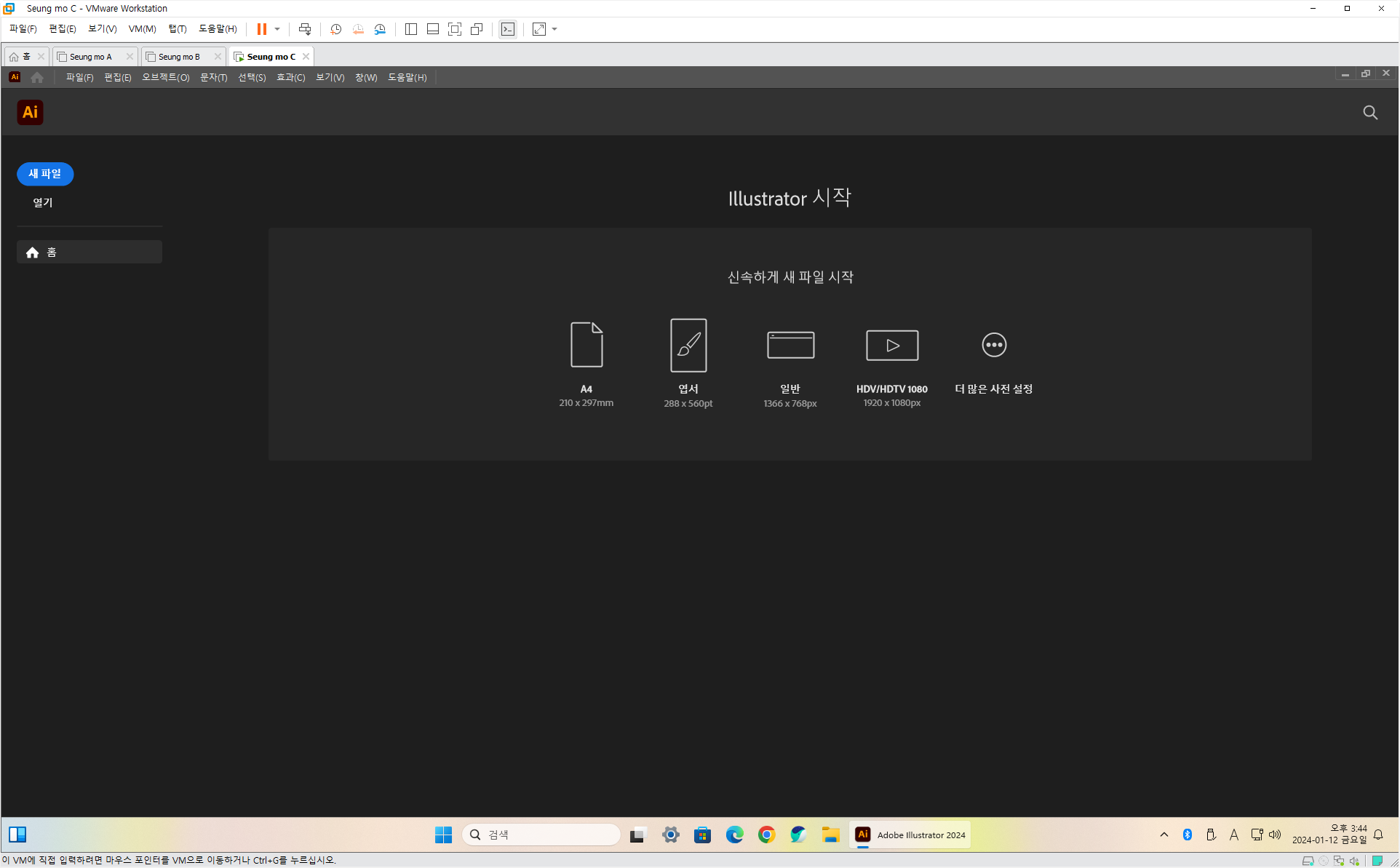Click the Illustrator search magnifier icon
The image size is (1400, 868).
(x=1370, y=113)
